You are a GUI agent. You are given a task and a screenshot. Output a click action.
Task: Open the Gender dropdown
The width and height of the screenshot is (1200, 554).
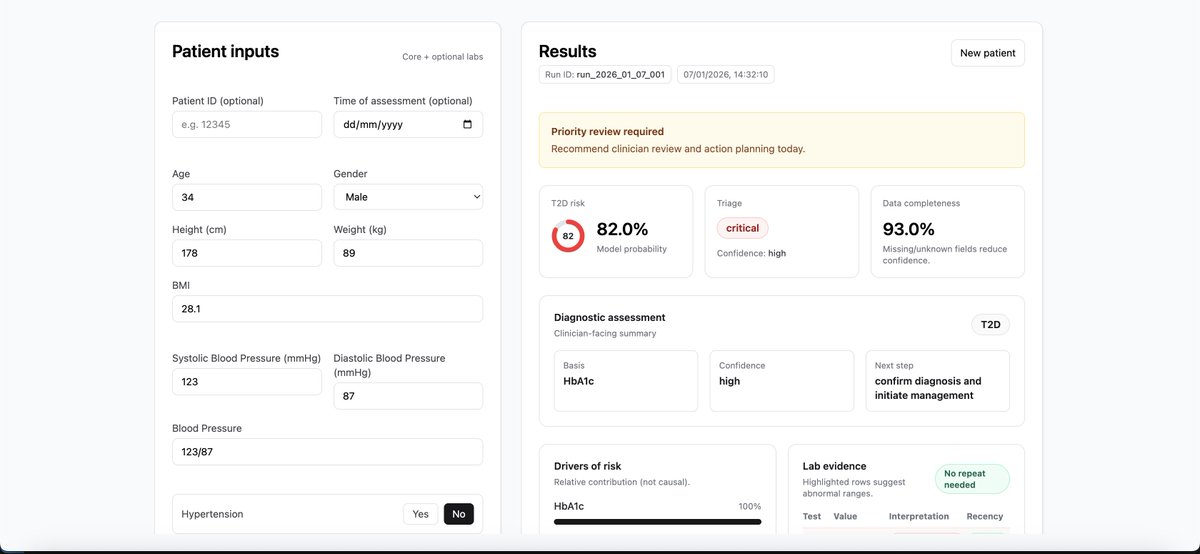coord(408,197)
